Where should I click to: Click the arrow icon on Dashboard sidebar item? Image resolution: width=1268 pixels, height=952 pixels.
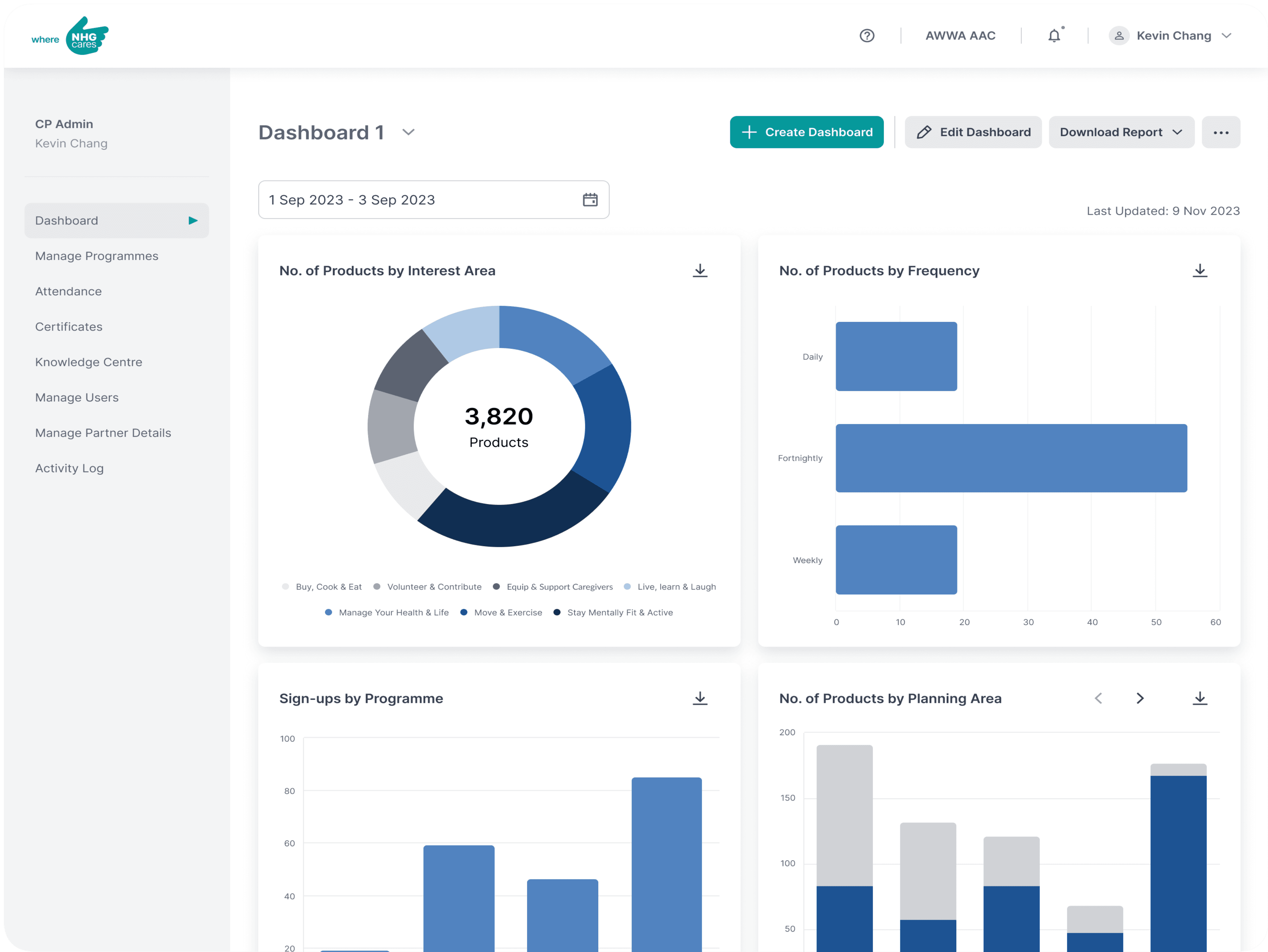tap(193, 221)
